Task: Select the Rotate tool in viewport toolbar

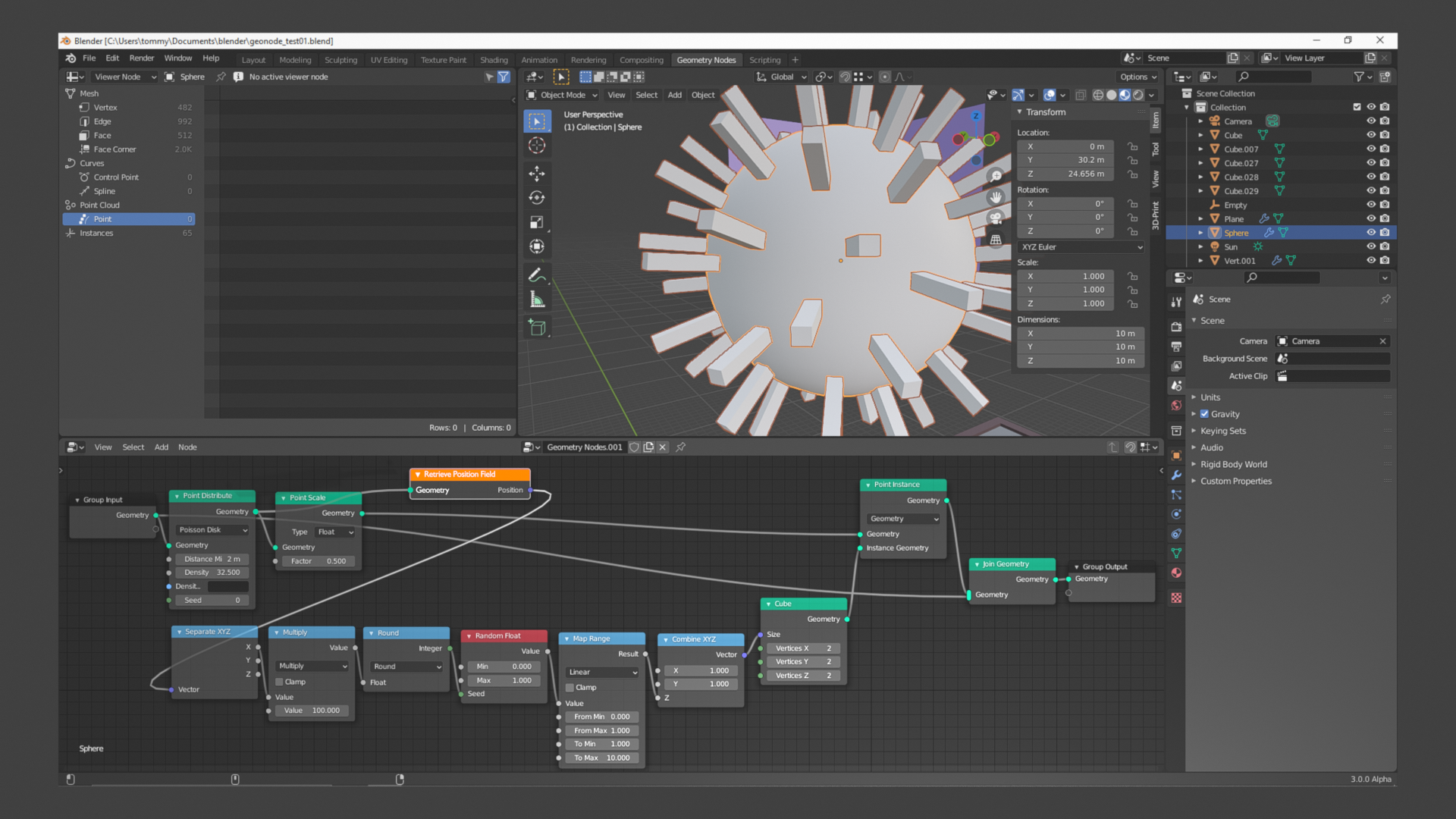Action: pyautogui.click(x=537, y=198)
